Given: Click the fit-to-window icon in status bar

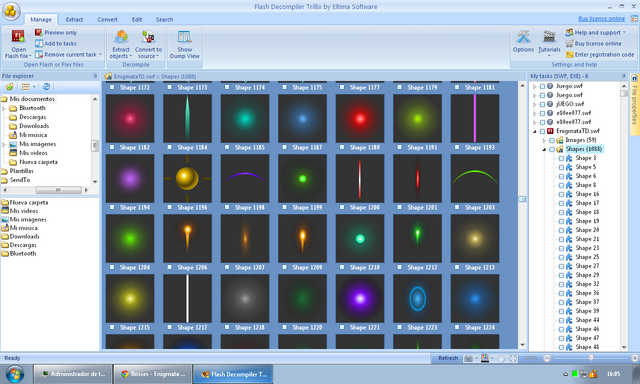Looking at the screenshot, I should 513,358.
